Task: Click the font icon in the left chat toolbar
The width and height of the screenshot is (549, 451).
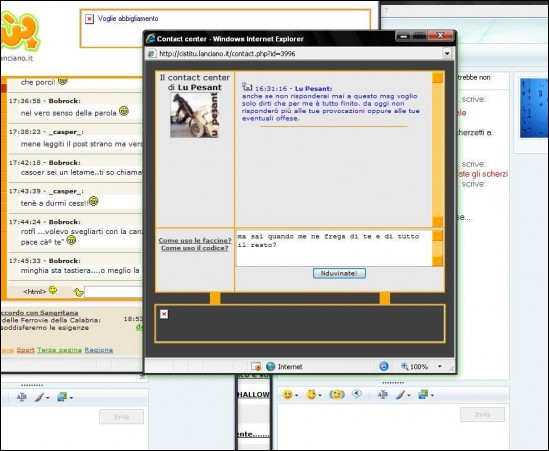Action: 22,397
